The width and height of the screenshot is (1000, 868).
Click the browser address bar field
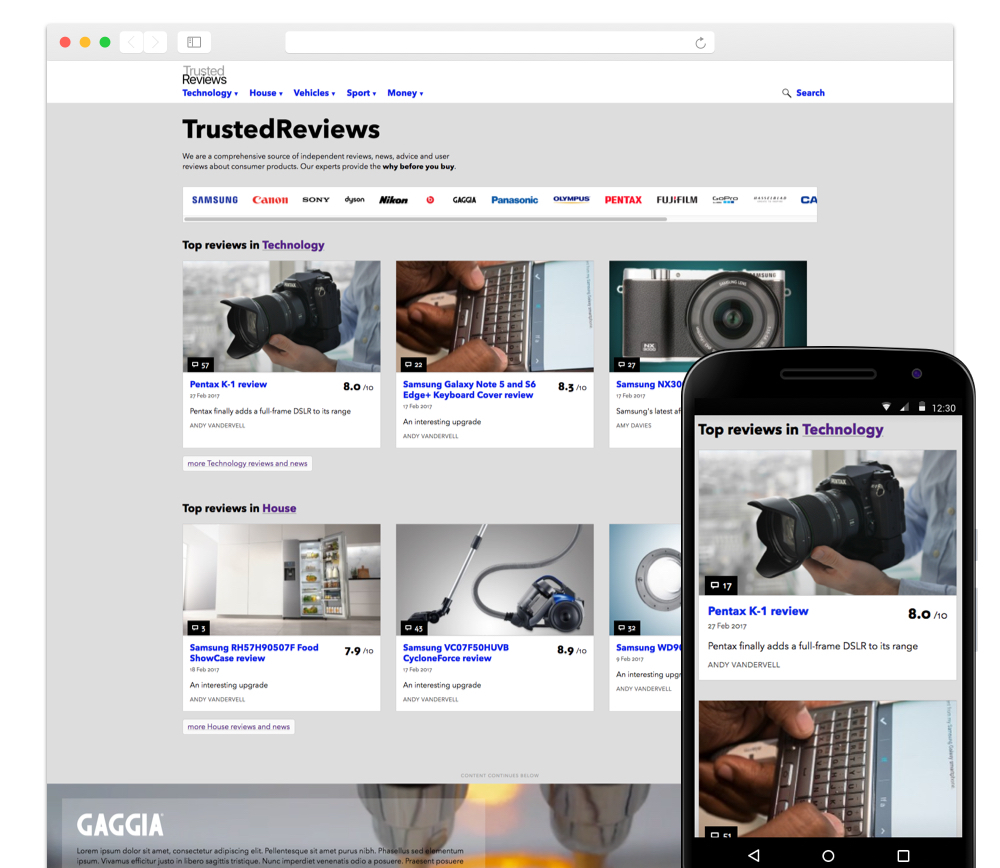click(x=499, y=43)
